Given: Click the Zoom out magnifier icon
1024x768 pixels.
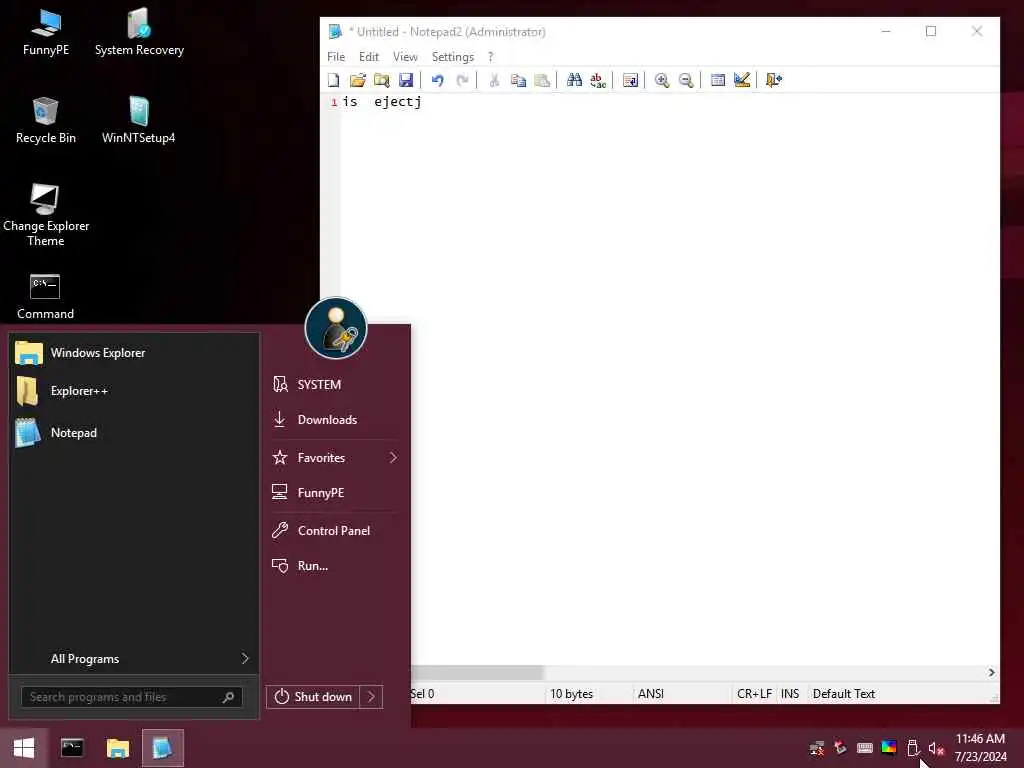Looking at the screenshot, I should [686, 80].
